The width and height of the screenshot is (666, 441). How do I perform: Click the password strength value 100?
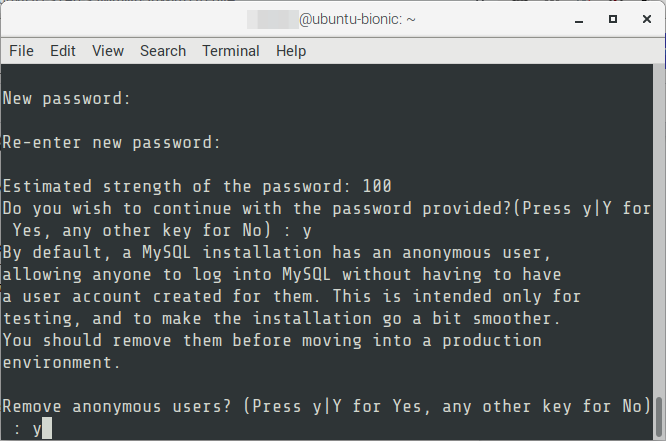coord(377,187)
